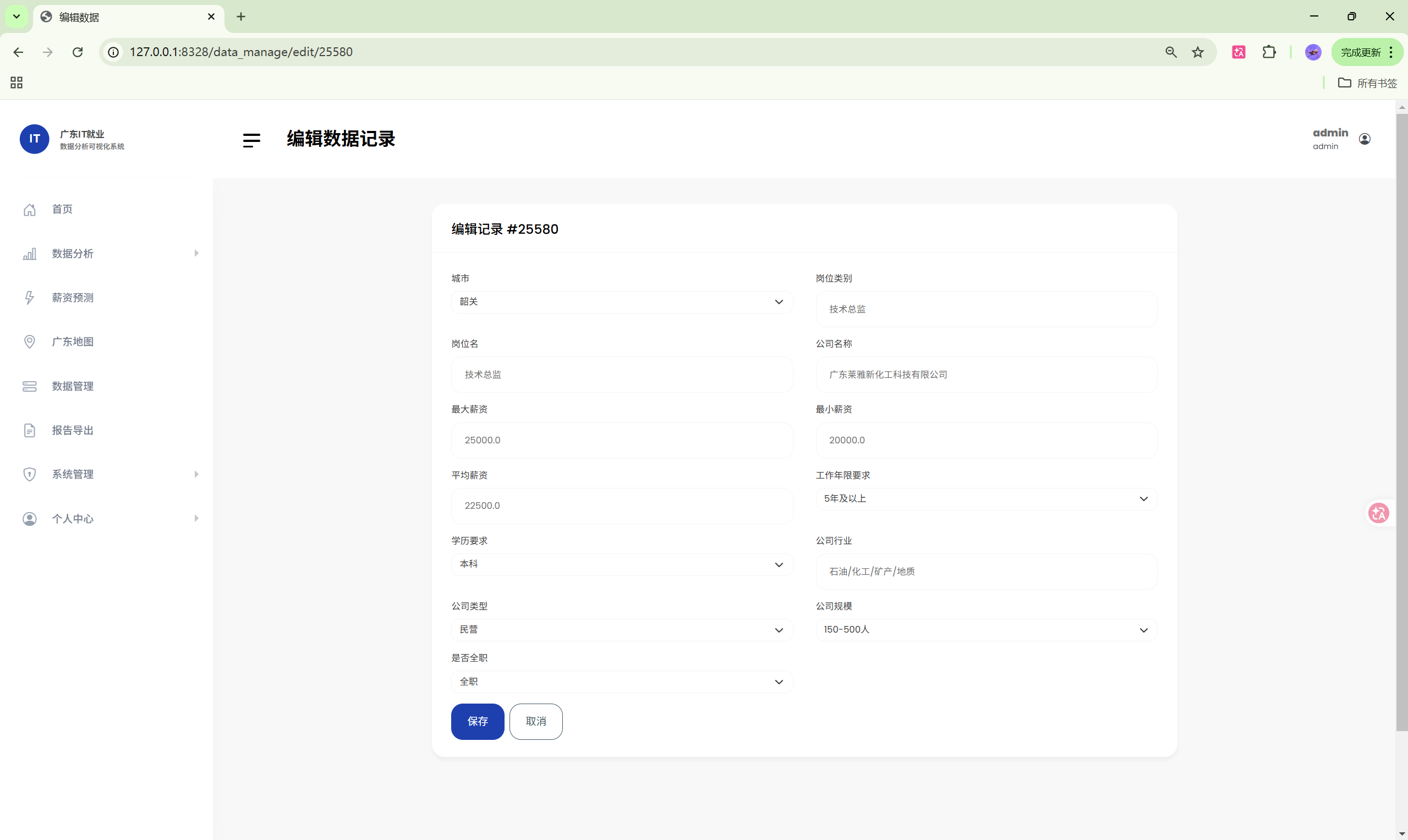Open the 城市 dropdown showing 韶关
1408x840 pixels.
[621, 301]
